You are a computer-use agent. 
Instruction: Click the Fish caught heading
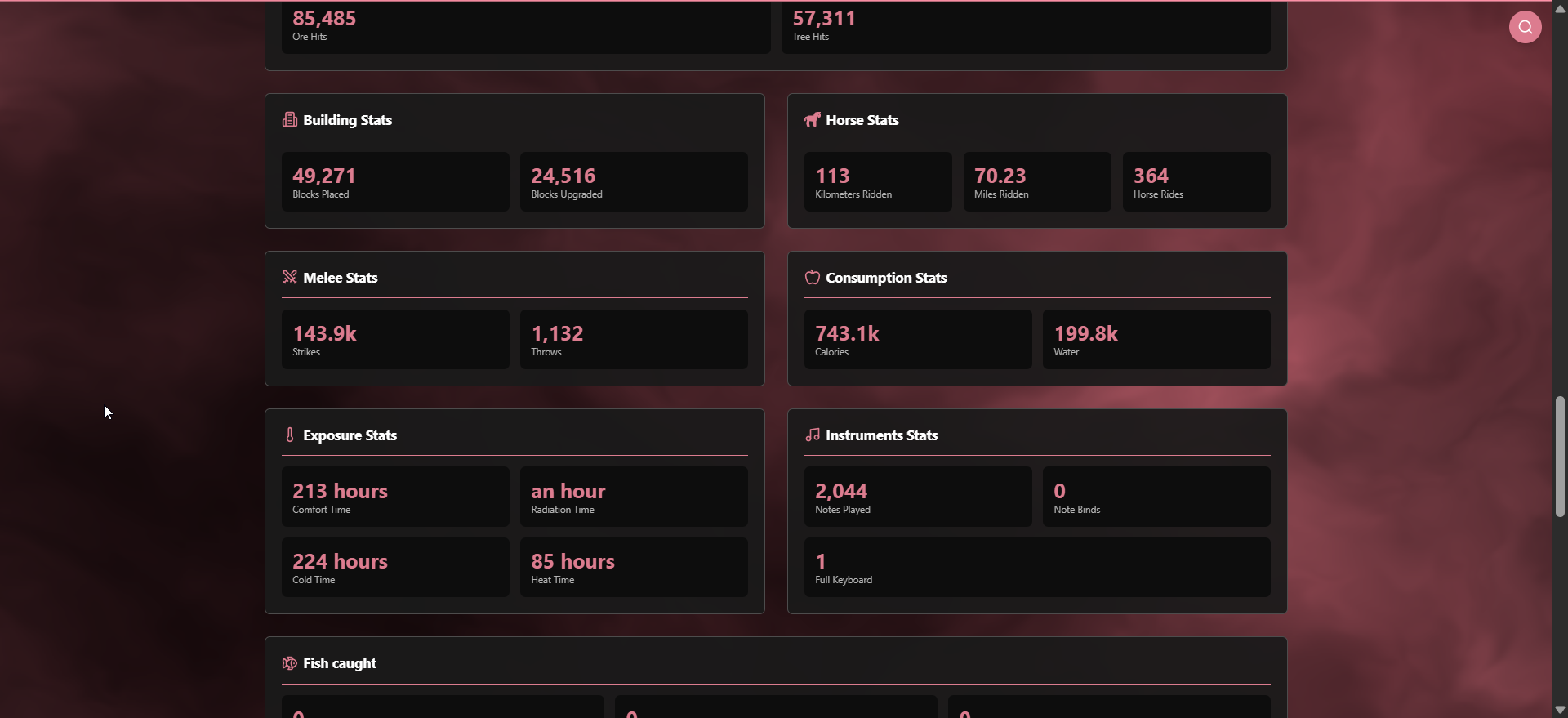click(x=340, y=663)
